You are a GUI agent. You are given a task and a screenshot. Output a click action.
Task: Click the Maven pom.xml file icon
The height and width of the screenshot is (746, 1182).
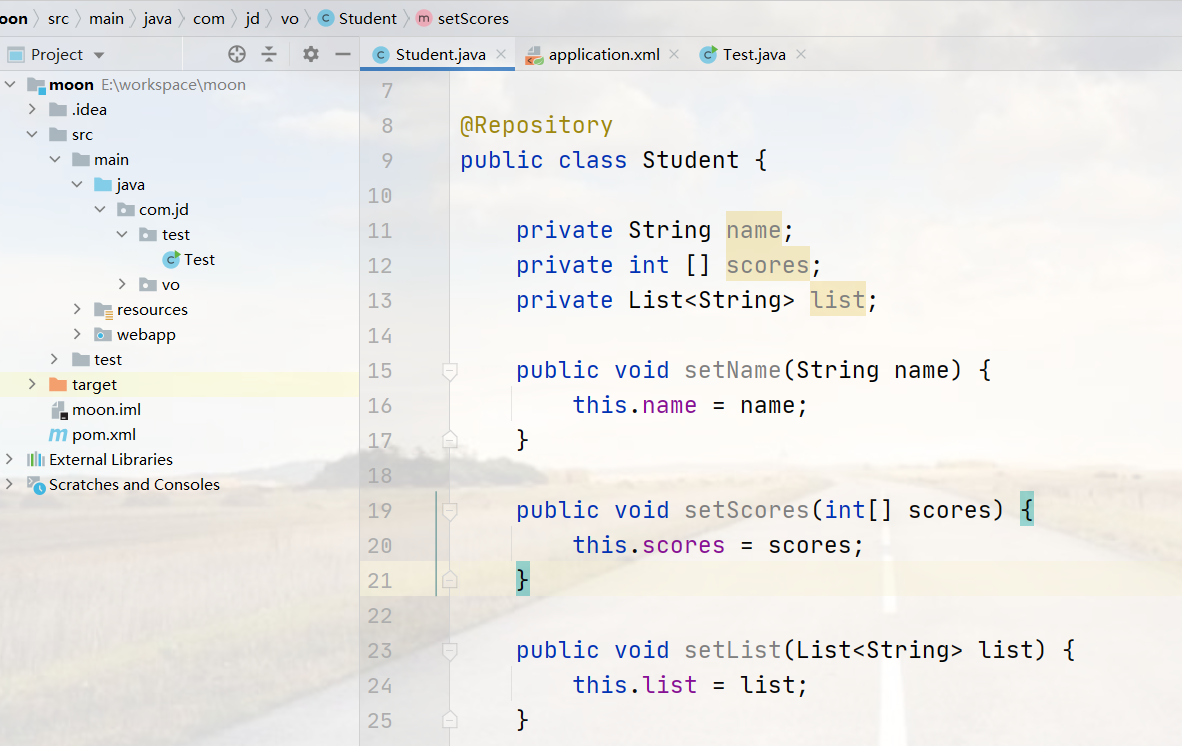pos(58,435)
